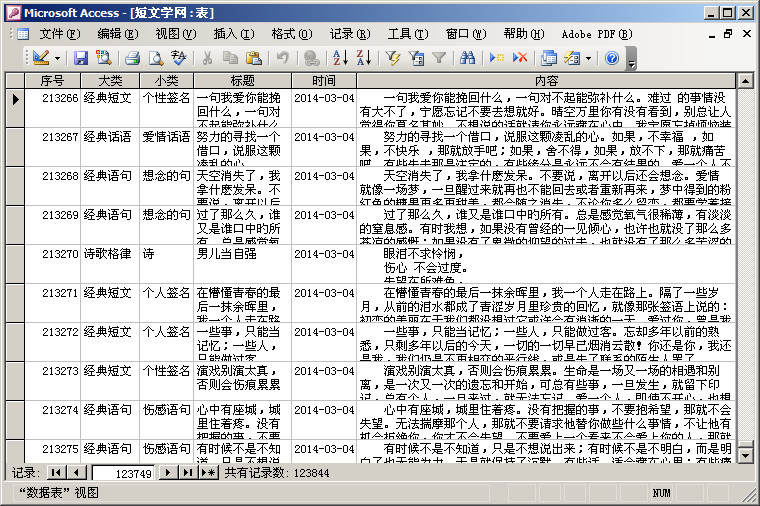
Task: Open the 记录(R) menu
Action: [x=350, y=34]
